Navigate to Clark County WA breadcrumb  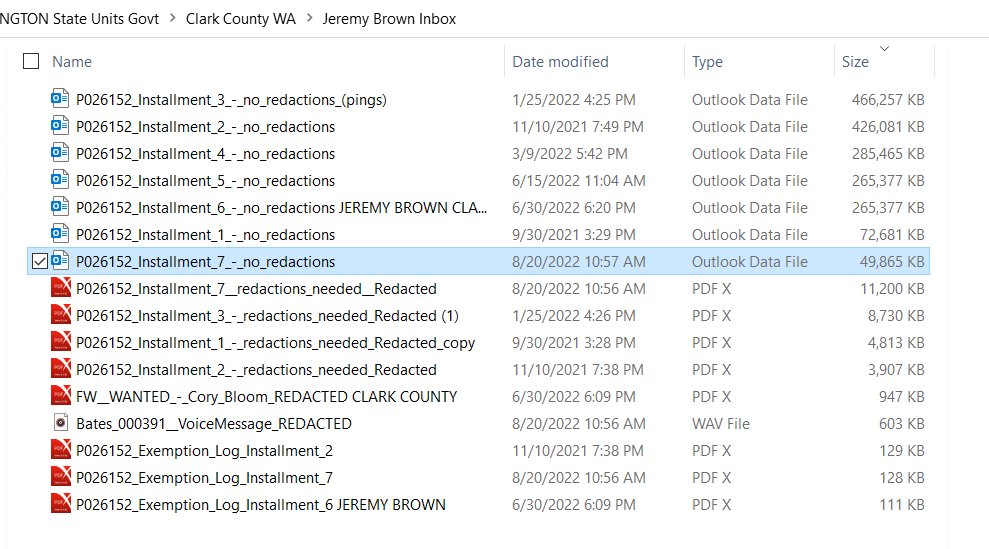click(240, 19)
